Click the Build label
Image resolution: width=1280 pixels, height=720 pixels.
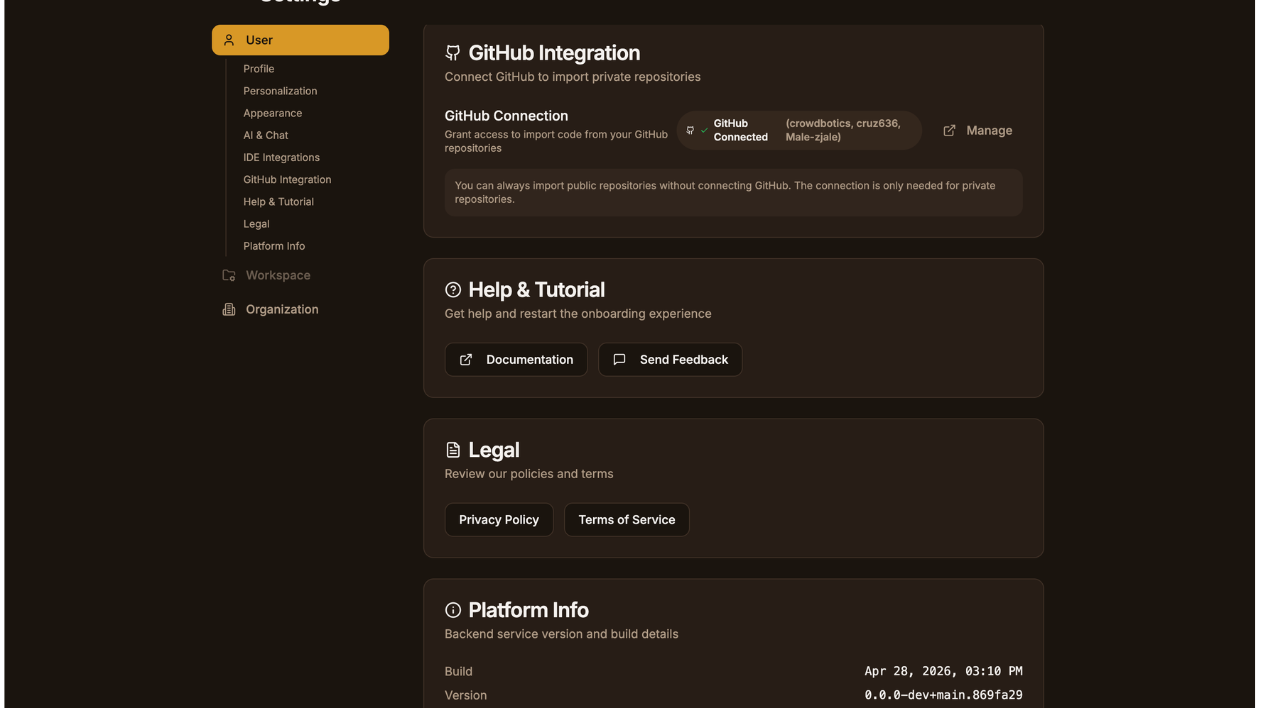click(458, 671)
